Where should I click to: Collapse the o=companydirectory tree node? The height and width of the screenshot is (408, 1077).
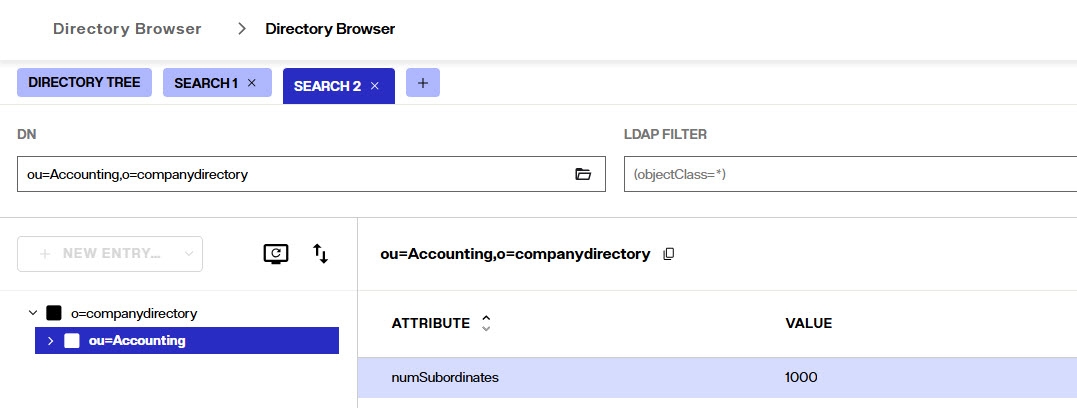[x=32, y=313]
